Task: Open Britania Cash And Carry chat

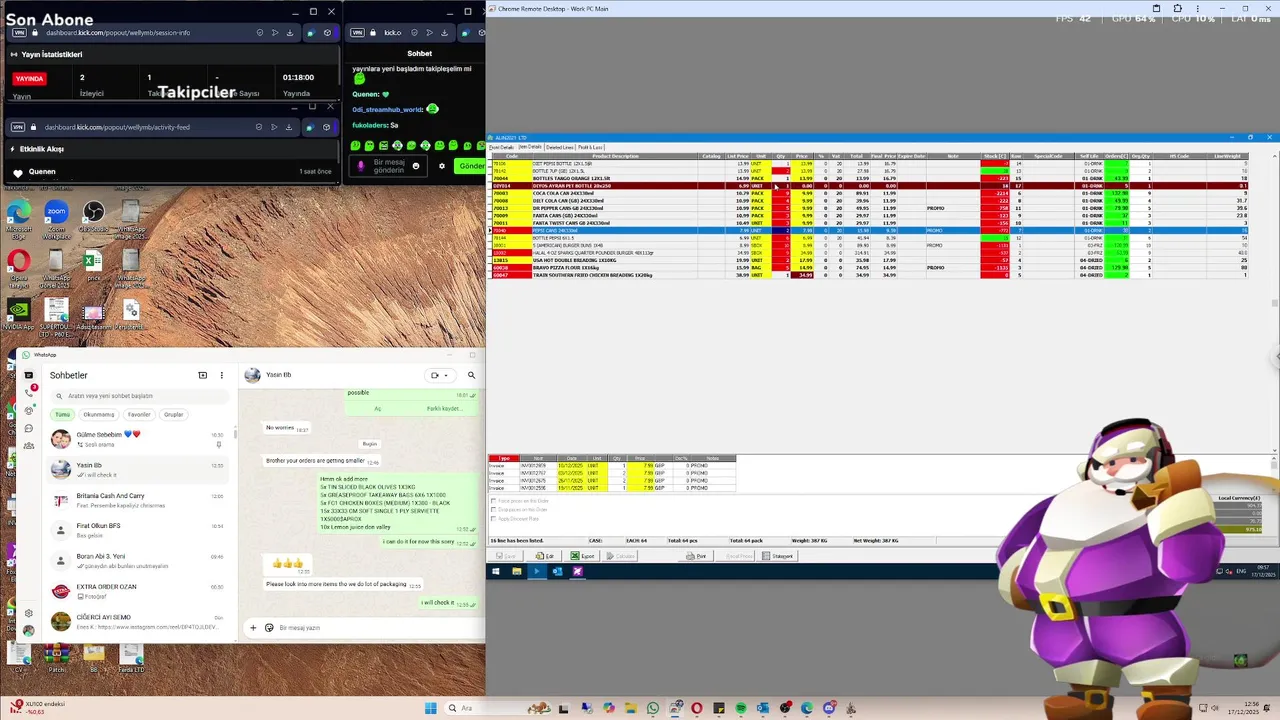Action: 140,500
